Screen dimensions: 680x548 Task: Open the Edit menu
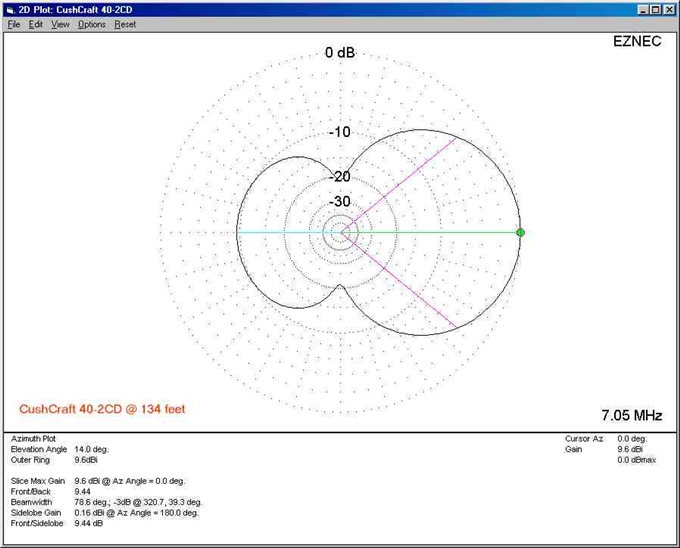point(36,25)
